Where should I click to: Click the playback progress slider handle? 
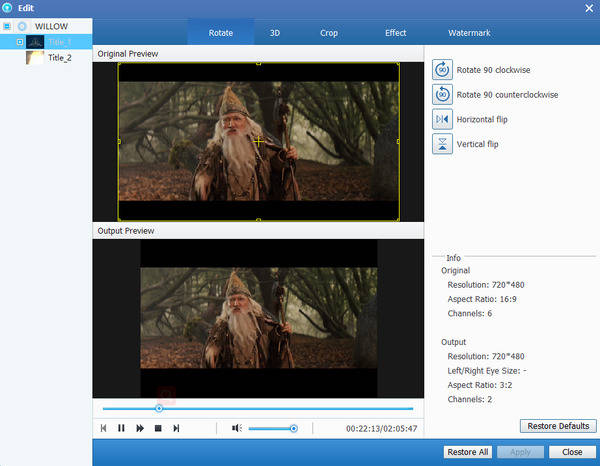tap(159, 409)
